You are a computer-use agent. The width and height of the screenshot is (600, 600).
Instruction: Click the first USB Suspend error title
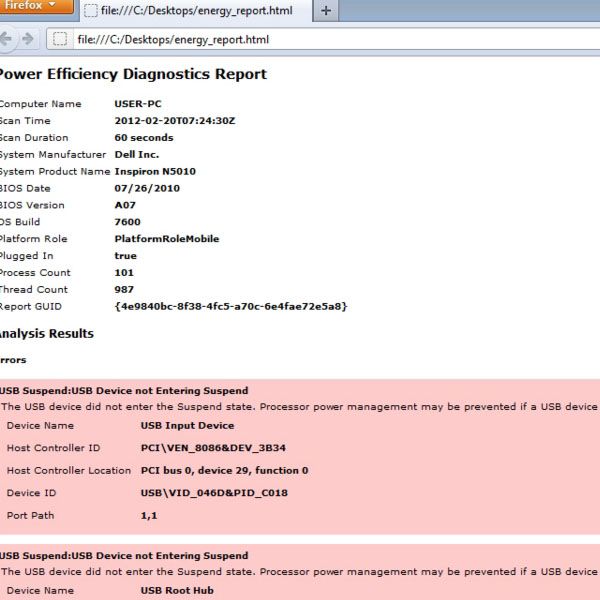[x=124, y=390]
